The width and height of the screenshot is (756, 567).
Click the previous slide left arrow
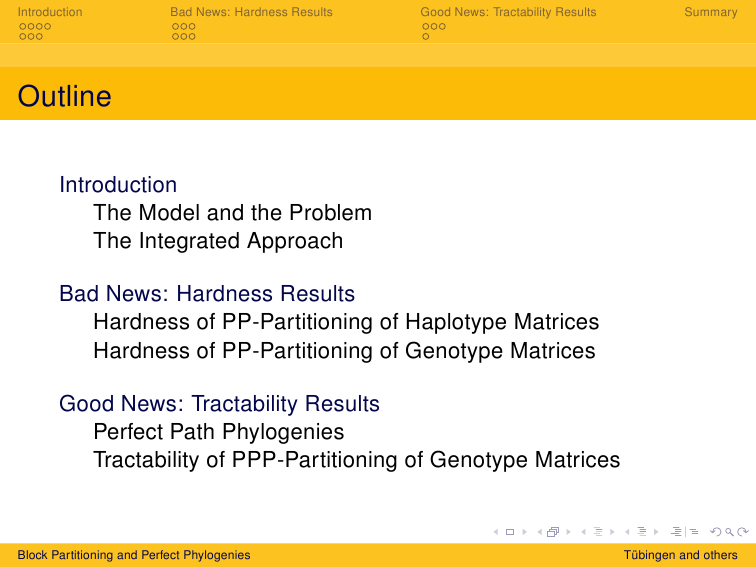[496, 532]
